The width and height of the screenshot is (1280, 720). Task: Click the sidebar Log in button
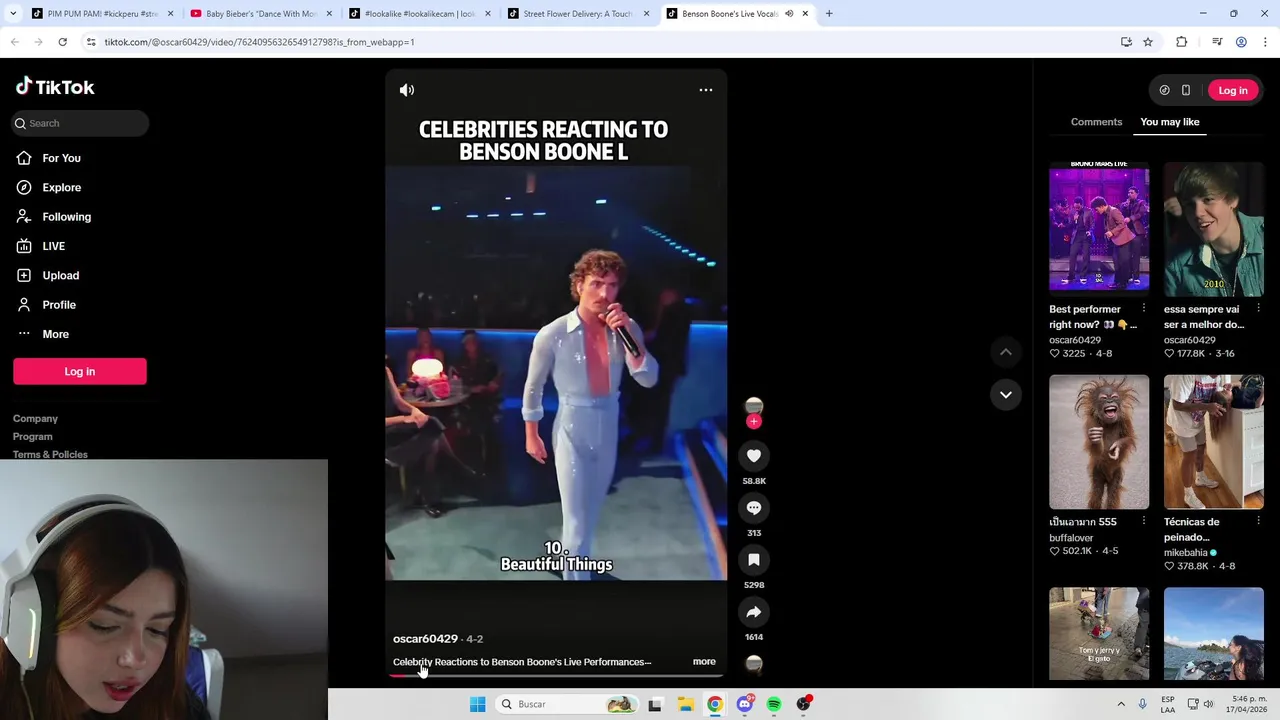tap(80, 371)
